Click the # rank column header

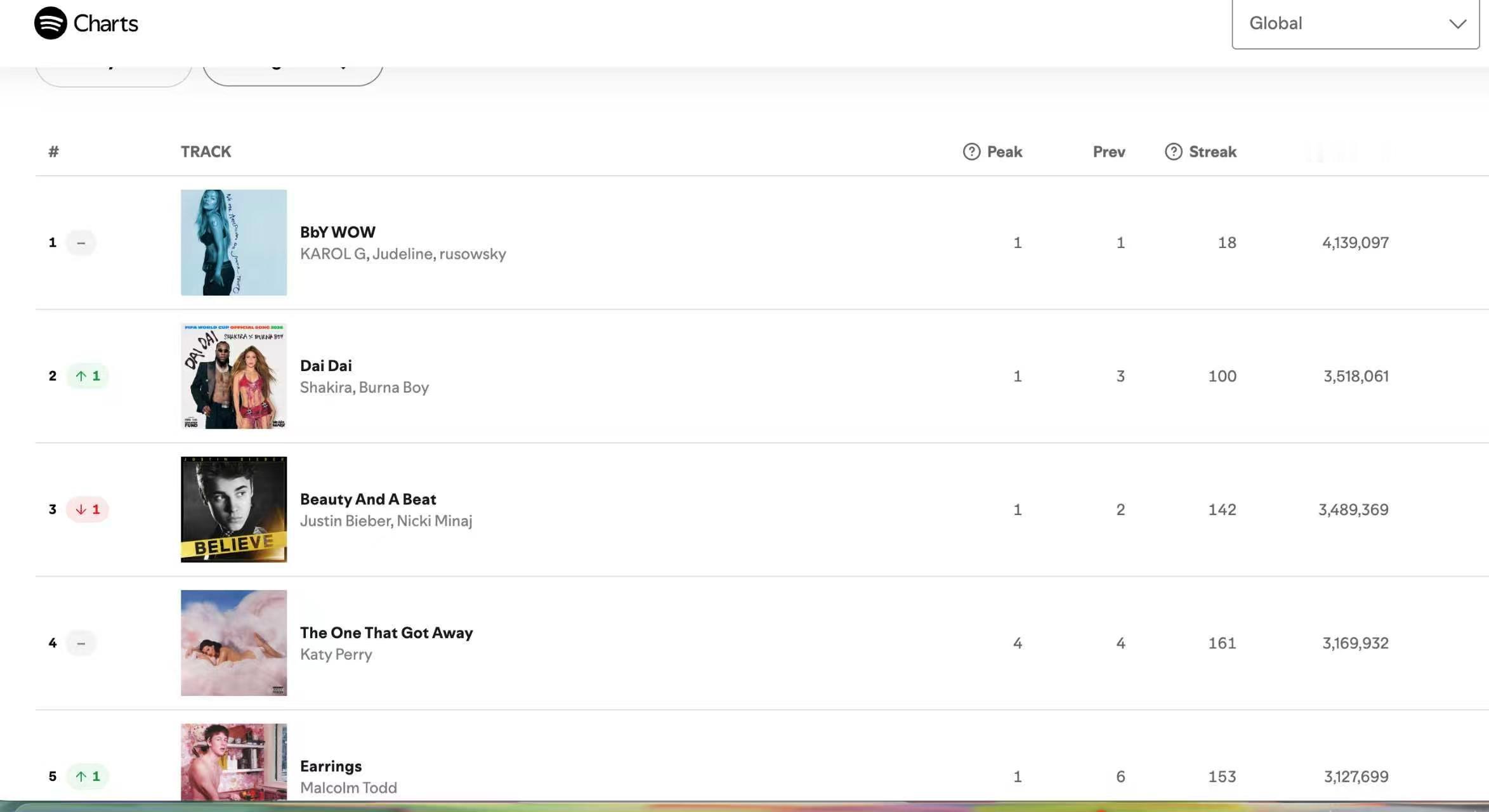53,152
